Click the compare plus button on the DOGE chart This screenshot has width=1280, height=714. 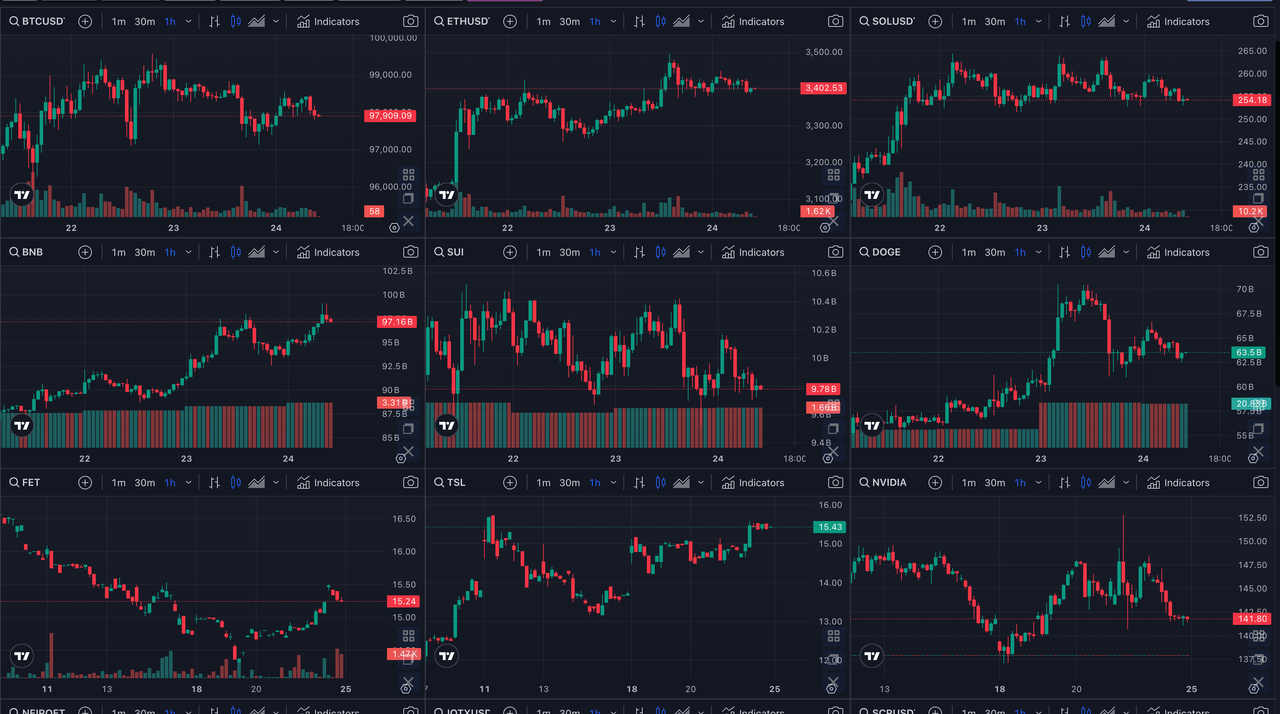coord(935,251)
